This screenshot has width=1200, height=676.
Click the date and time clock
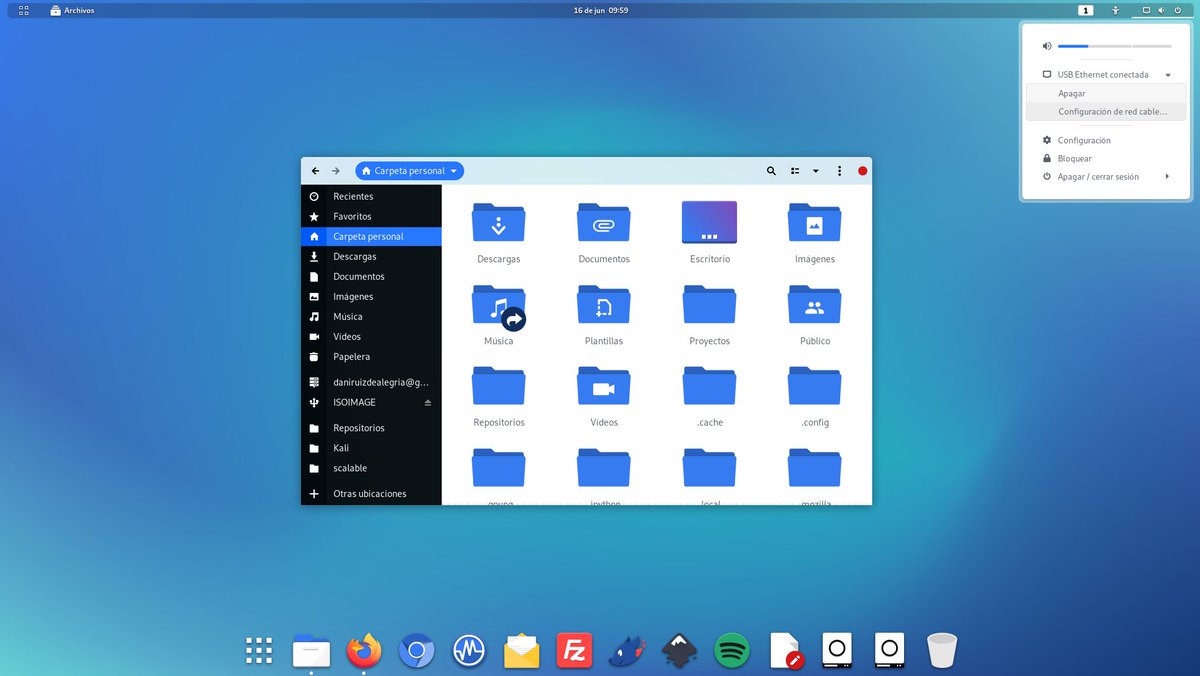coord(600,10)
